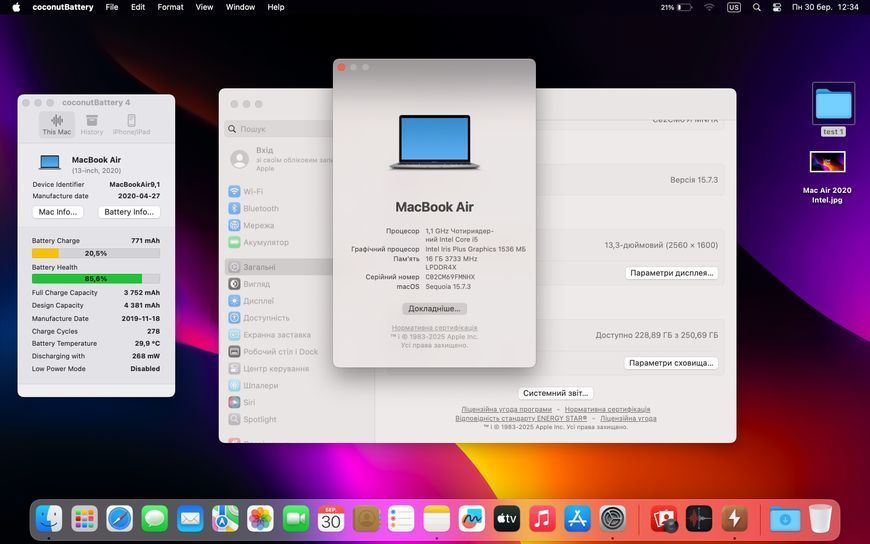Click the Пошук search field in System Settings
This screenshot has height=544, width=870.
(279, 129)
